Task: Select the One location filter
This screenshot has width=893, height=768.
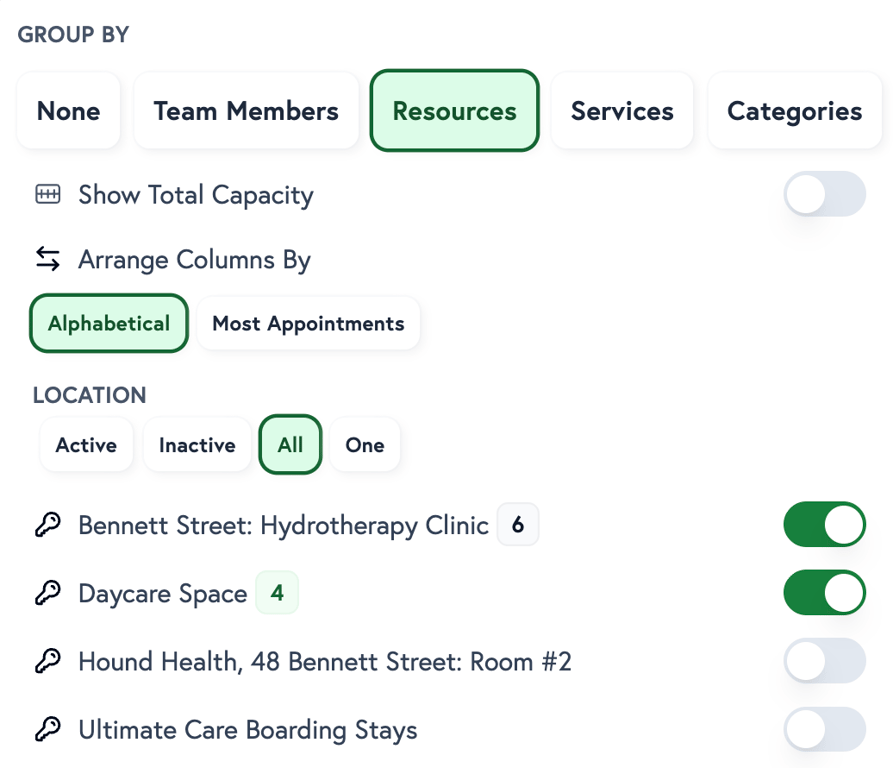Action: click(365, 445)
